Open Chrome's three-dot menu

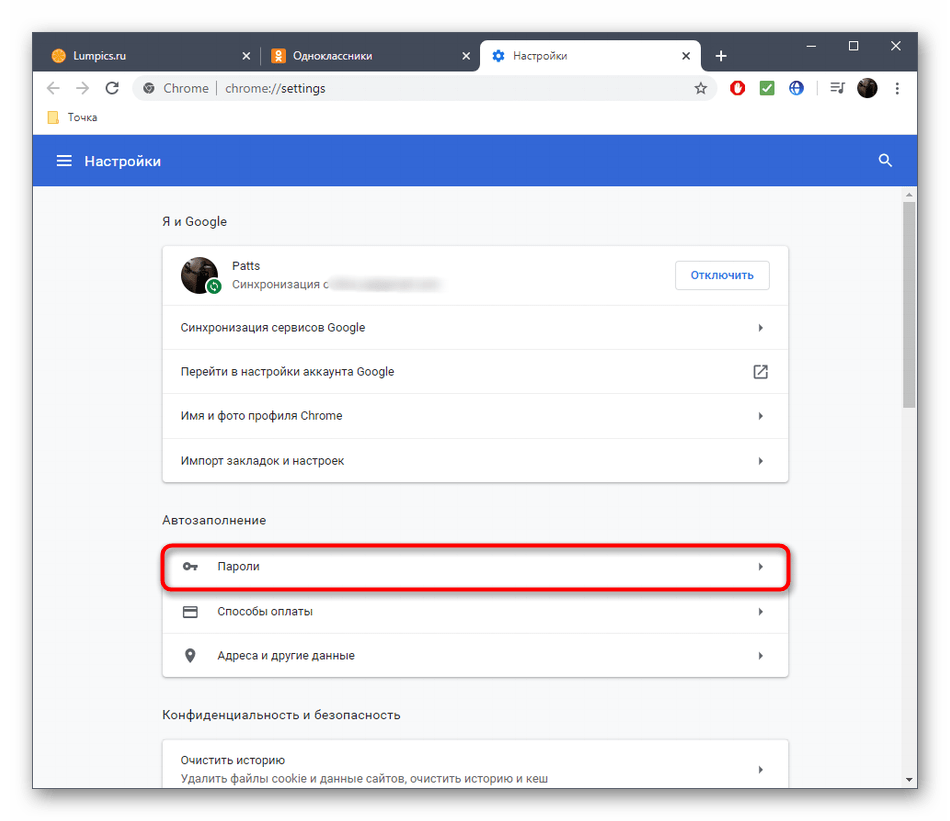pyautogui.click(x=897, y=88)
